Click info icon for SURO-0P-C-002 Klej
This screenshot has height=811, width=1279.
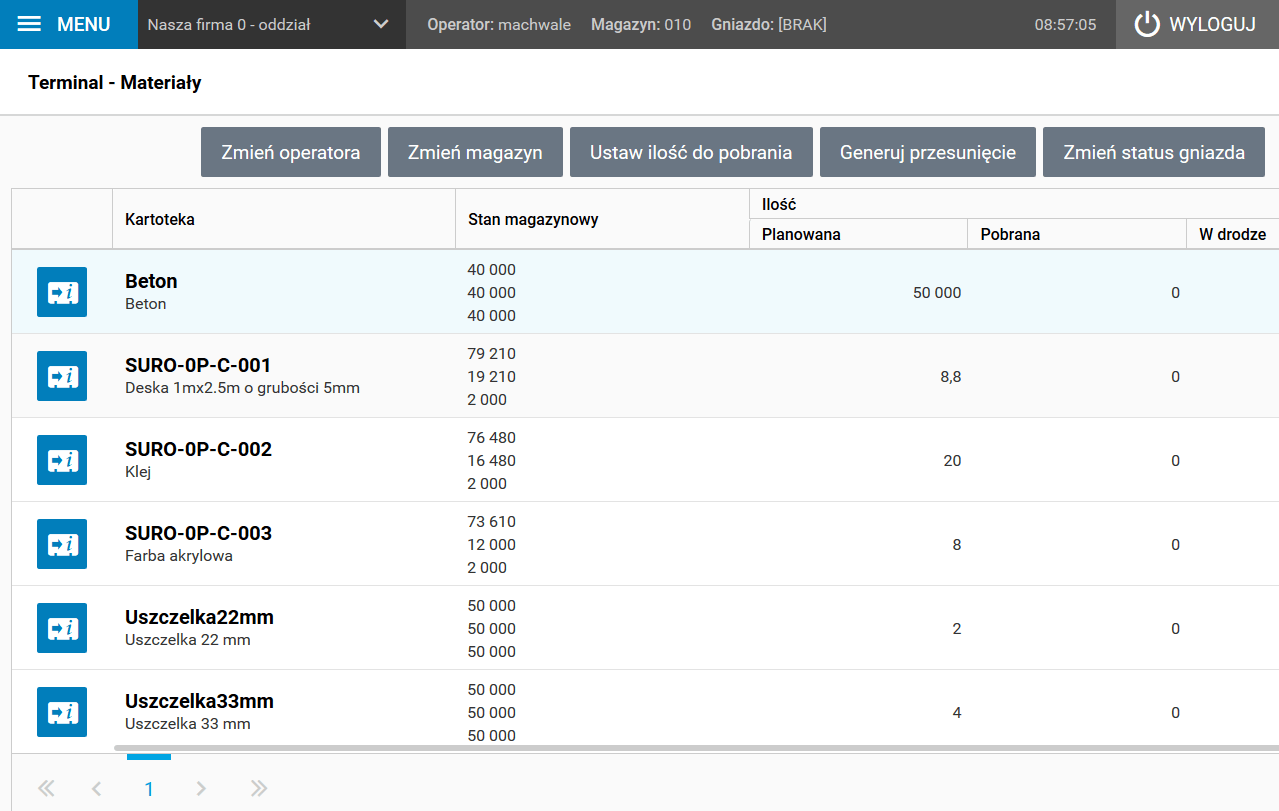[x=62, y=460]
